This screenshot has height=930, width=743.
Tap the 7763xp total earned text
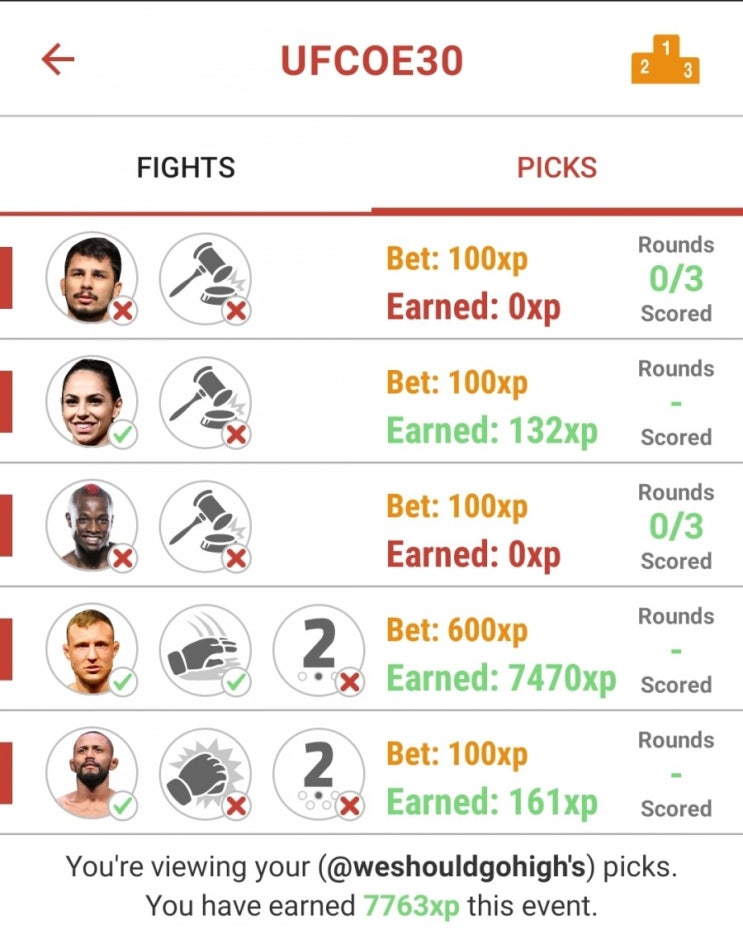[x=411, y=906]
